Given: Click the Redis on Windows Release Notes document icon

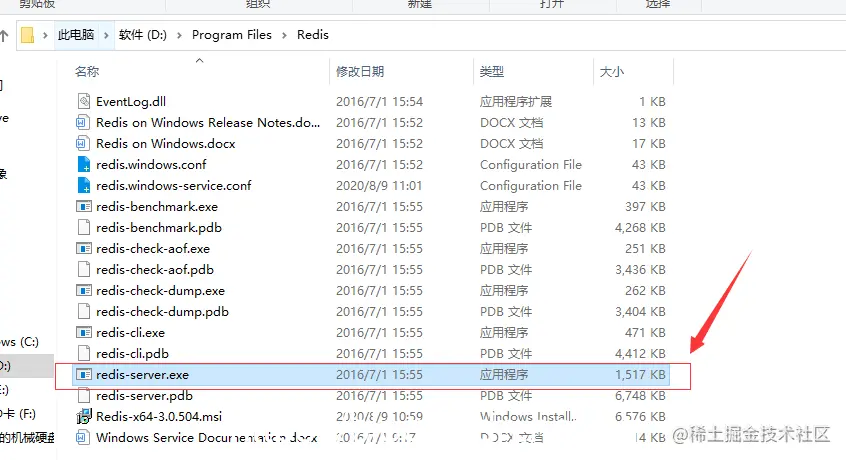Looking at the screenshot, I should point(84,122).
